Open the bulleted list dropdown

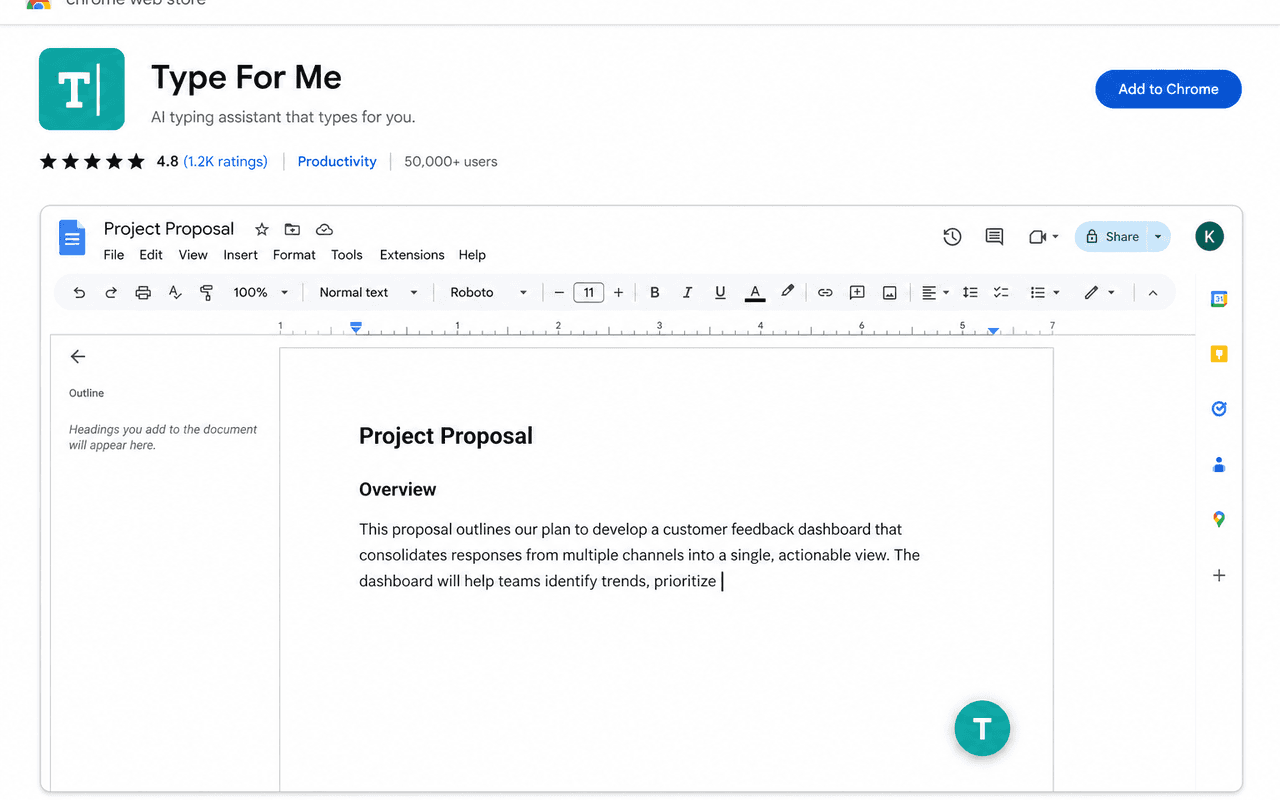(1045, 293)
